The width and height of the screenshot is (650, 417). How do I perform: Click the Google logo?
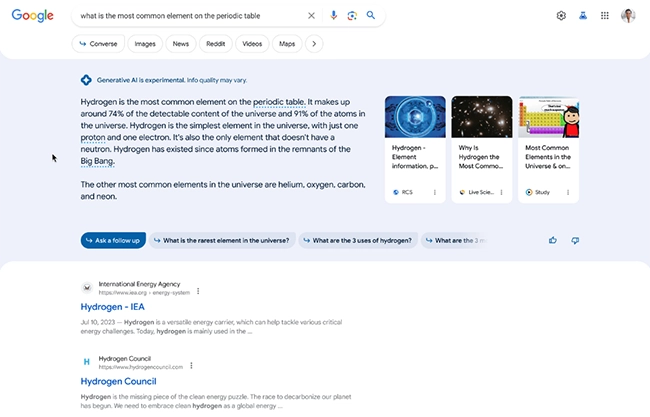(x=32, y=15)
